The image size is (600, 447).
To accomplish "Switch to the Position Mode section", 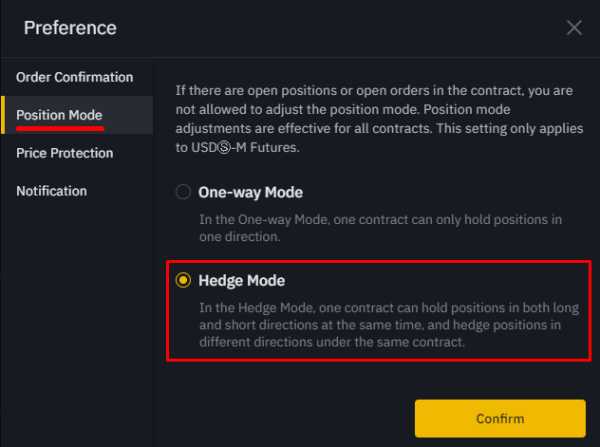I will pyautogui.click(x=59, y=115).
